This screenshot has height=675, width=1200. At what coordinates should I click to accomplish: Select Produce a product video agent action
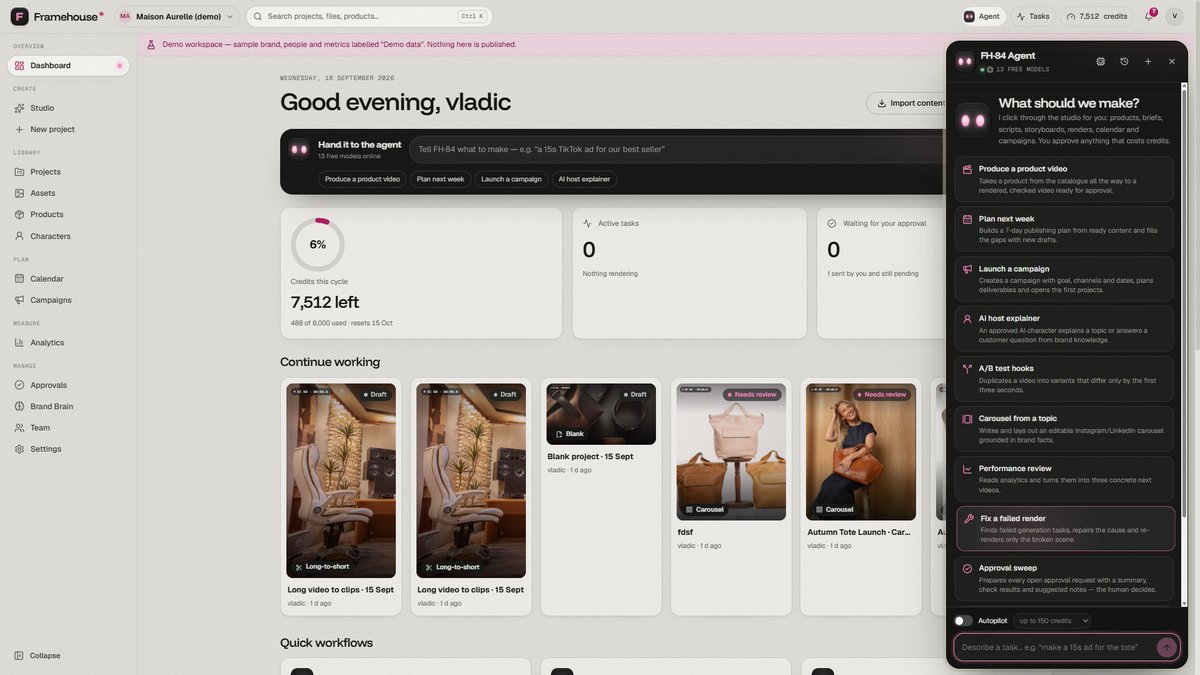click(1064, 179)
